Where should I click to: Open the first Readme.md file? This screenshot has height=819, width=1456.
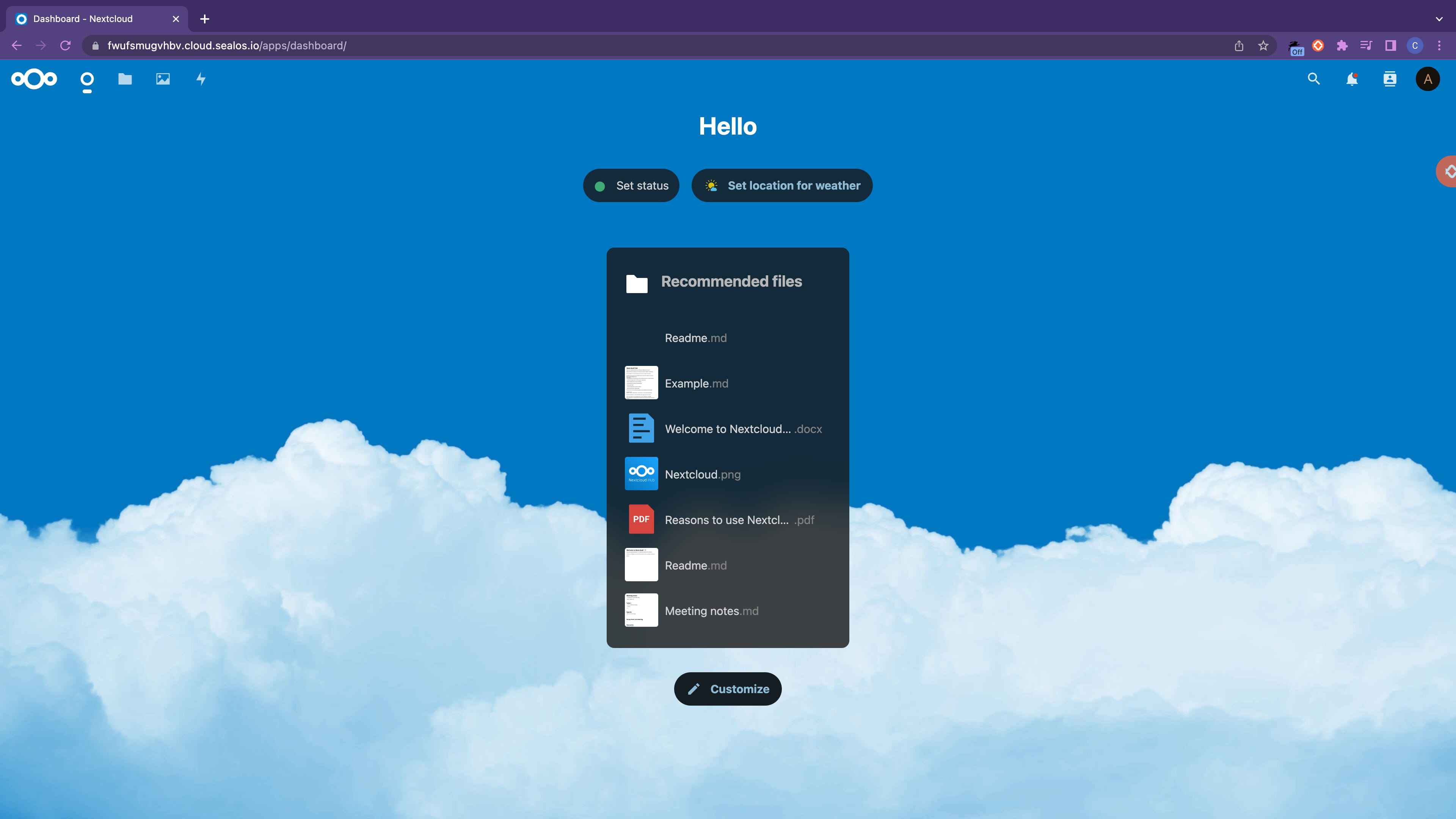tap(728, 337)
